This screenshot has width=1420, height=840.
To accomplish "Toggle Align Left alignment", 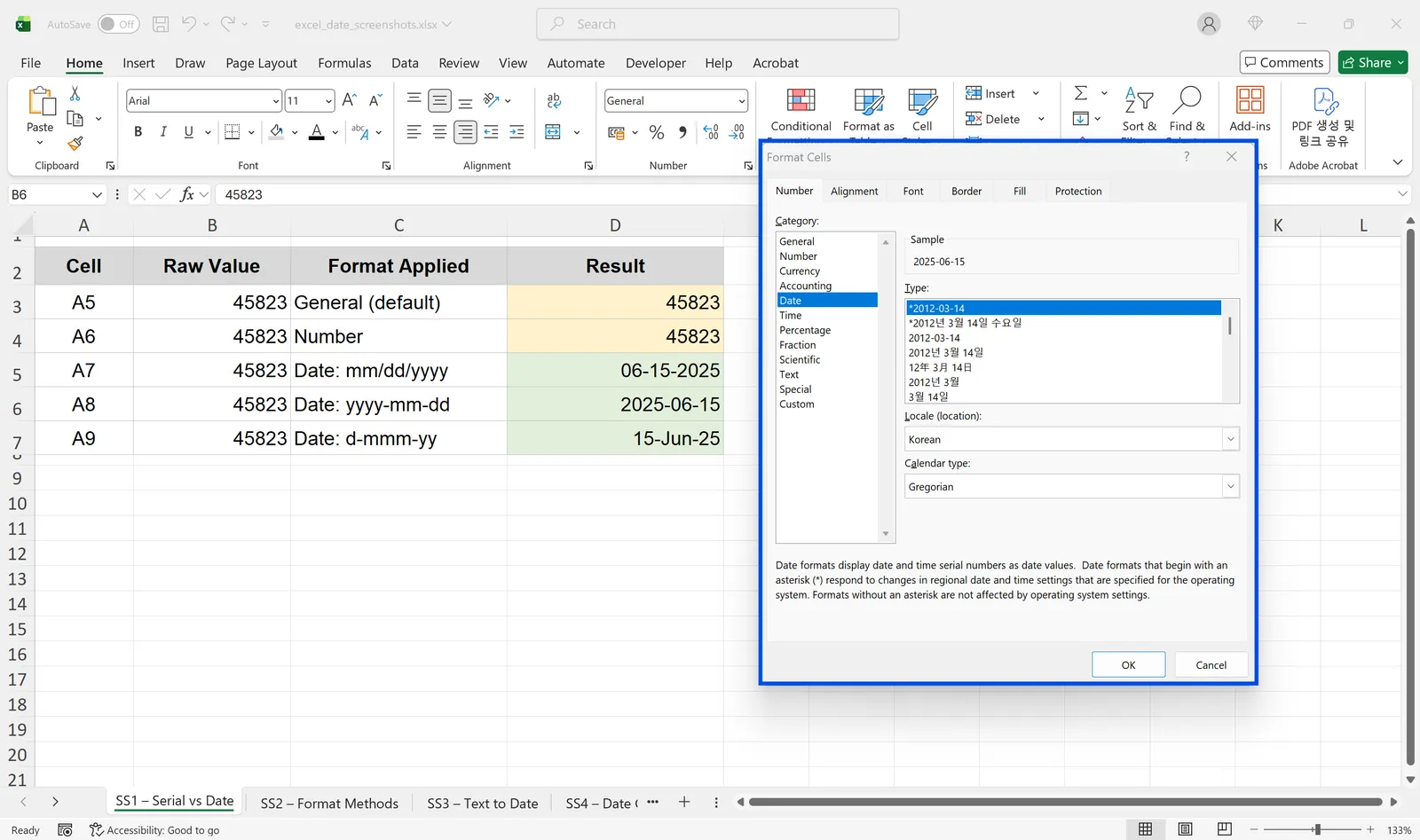I will click(414, 132).
